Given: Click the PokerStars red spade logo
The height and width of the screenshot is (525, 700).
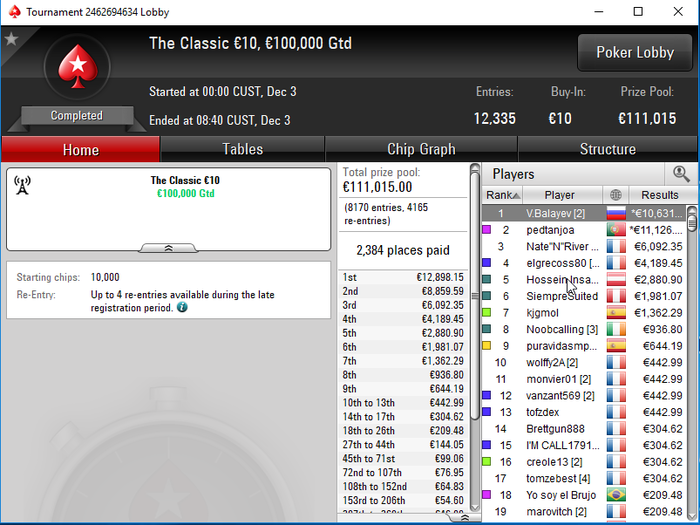Looking at the screenshot, I should [x=78, y=66].
